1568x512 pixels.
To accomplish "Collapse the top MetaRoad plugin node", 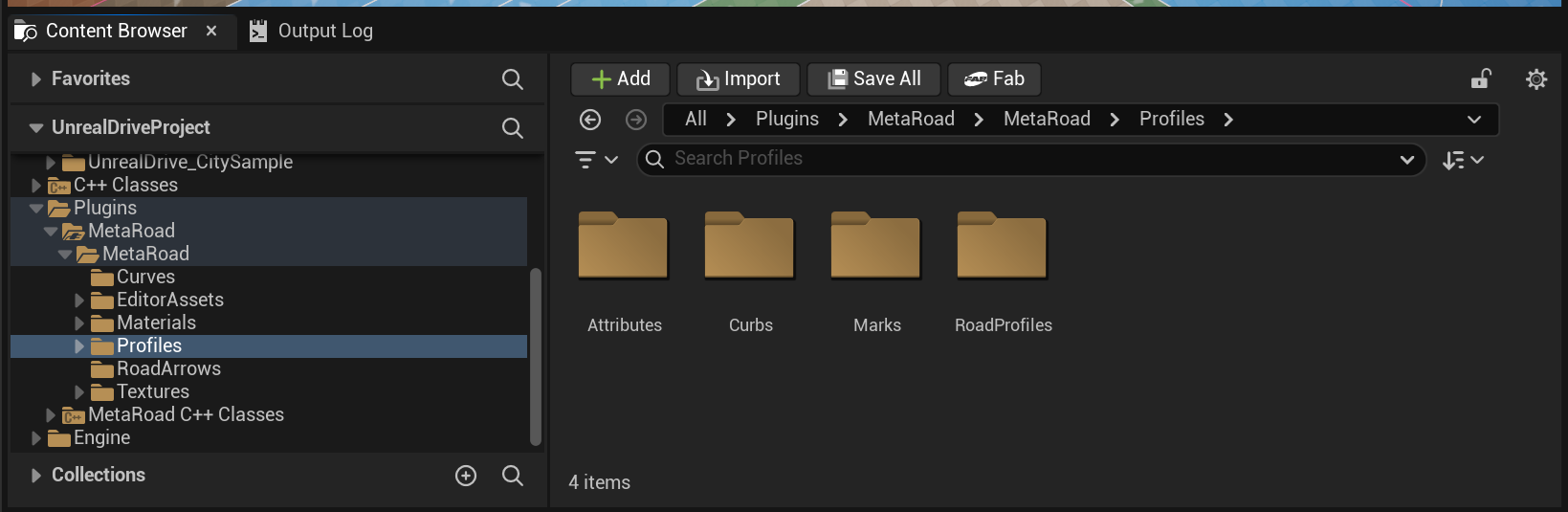I will [51, 232].
